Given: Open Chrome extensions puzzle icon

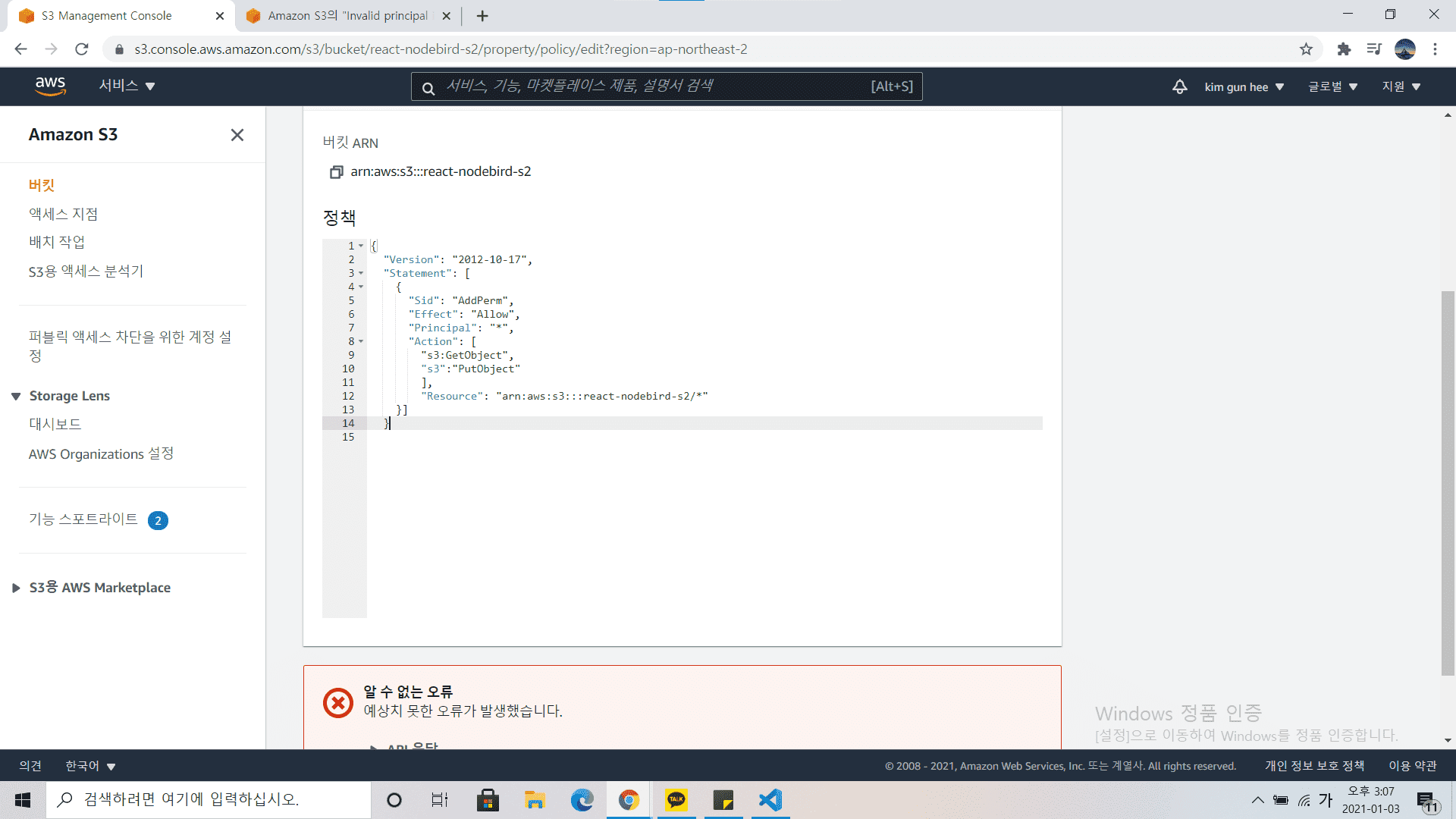Looking at the screenshot, I should (1344, 49).
